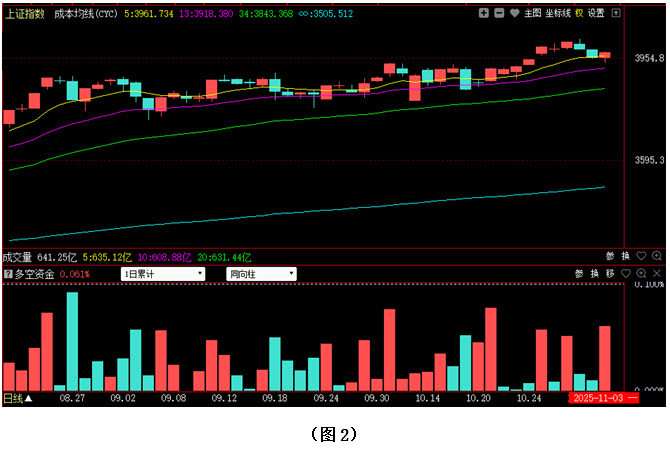The width and height of the screenshot is (670, 456).
Task: Click 换 button in 成交量 row
Action: click(x=626, y=257)
